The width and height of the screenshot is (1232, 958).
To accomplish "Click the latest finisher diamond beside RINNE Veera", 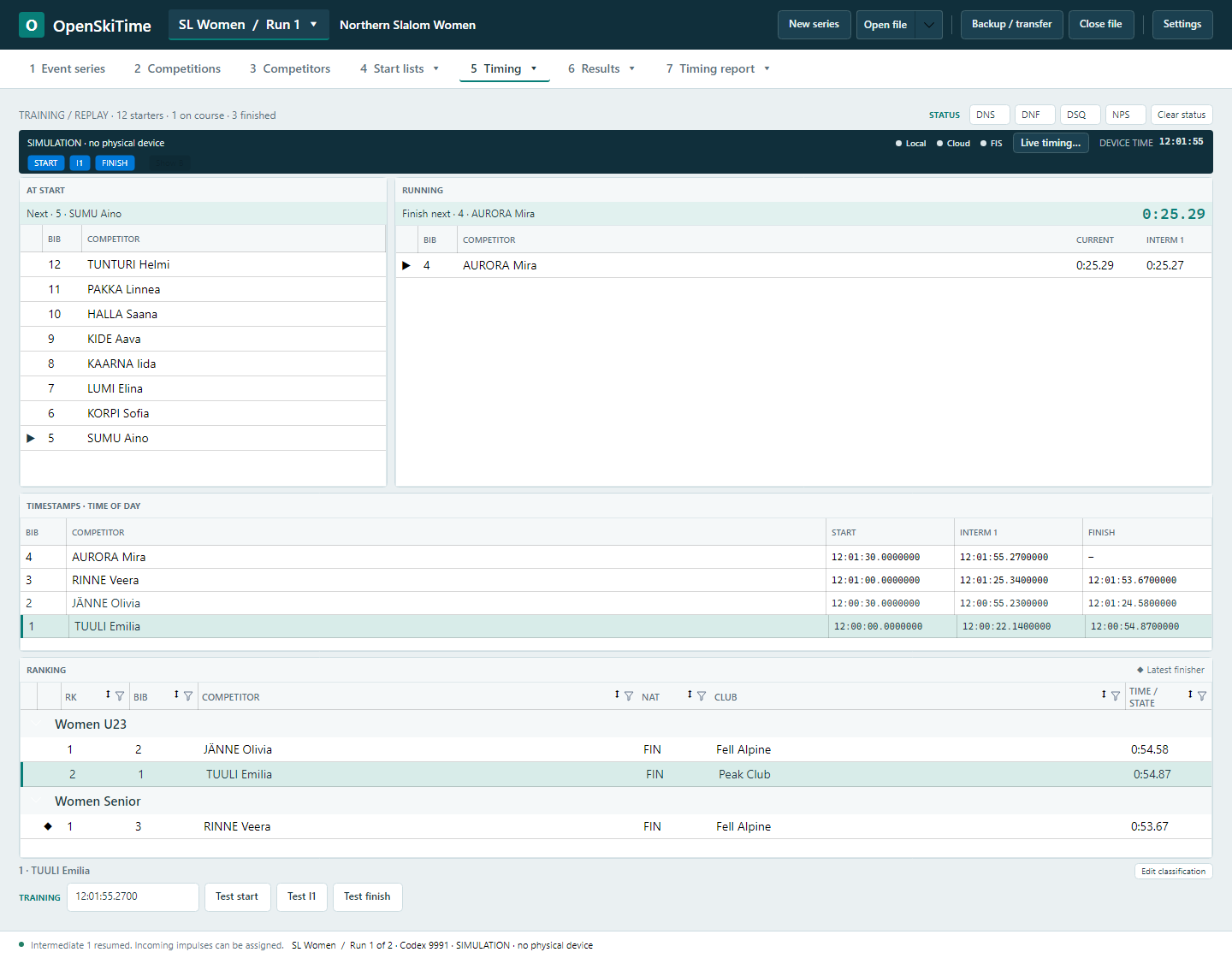I will tap(48, 826).
